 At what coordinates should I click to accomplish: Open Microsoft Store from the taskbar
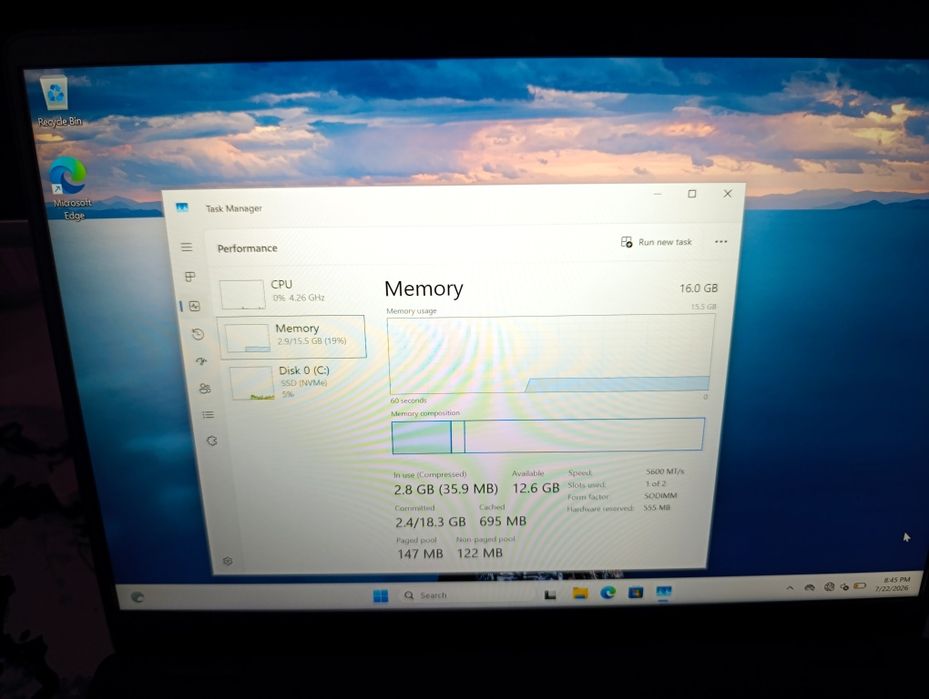pyautogui.click(x=636, y=592)
